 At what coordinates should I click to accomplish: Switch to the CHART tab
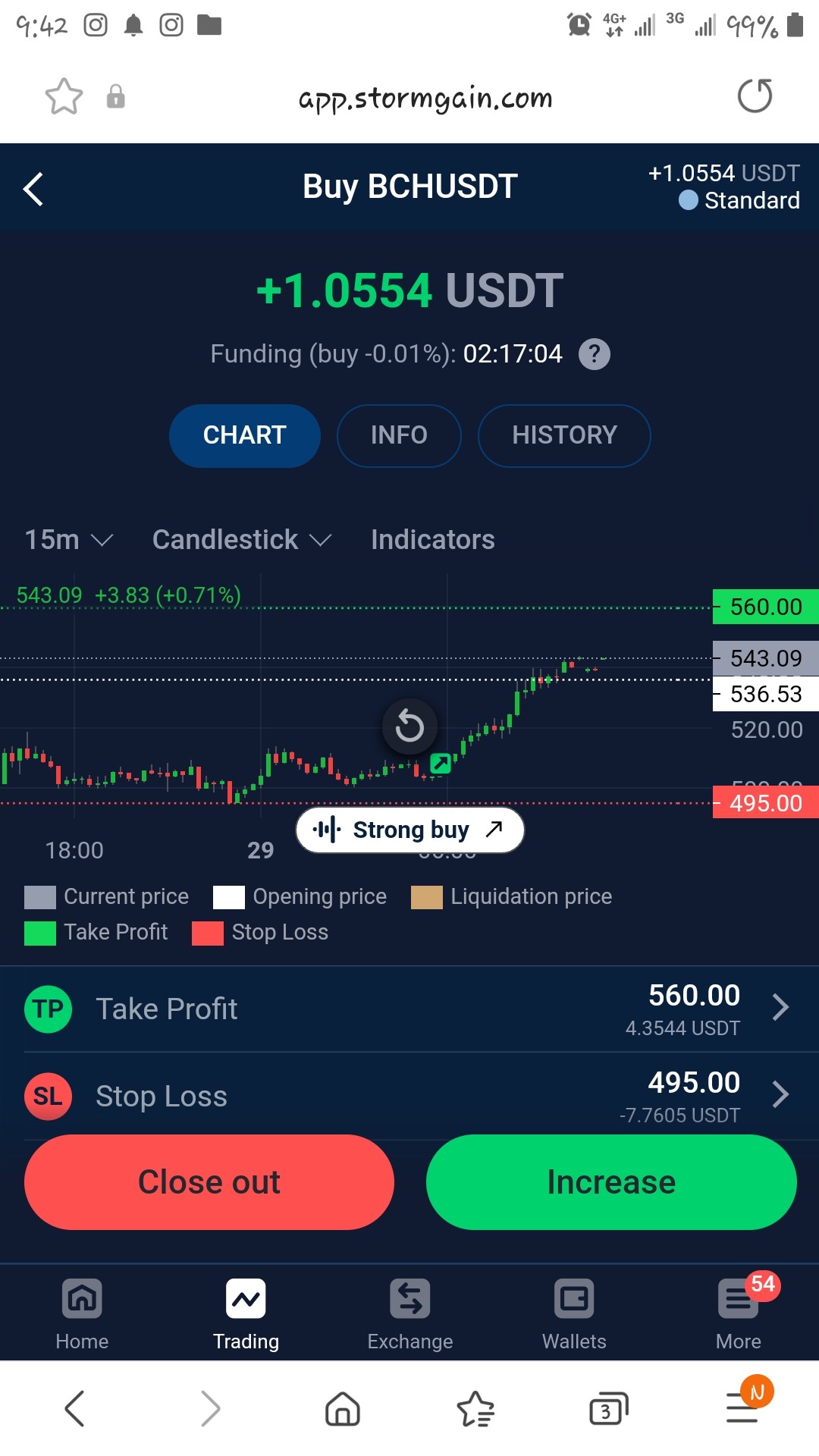(x=244, y=435)
